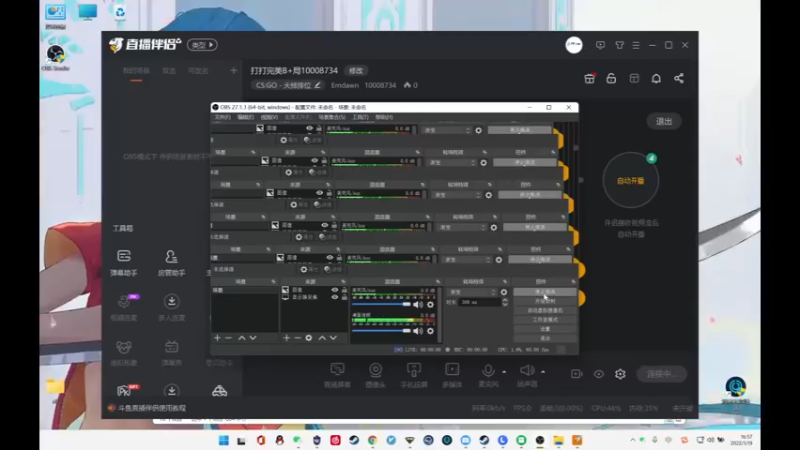
Task: Open OBS 帮助 menu
Action: (384, 117)
